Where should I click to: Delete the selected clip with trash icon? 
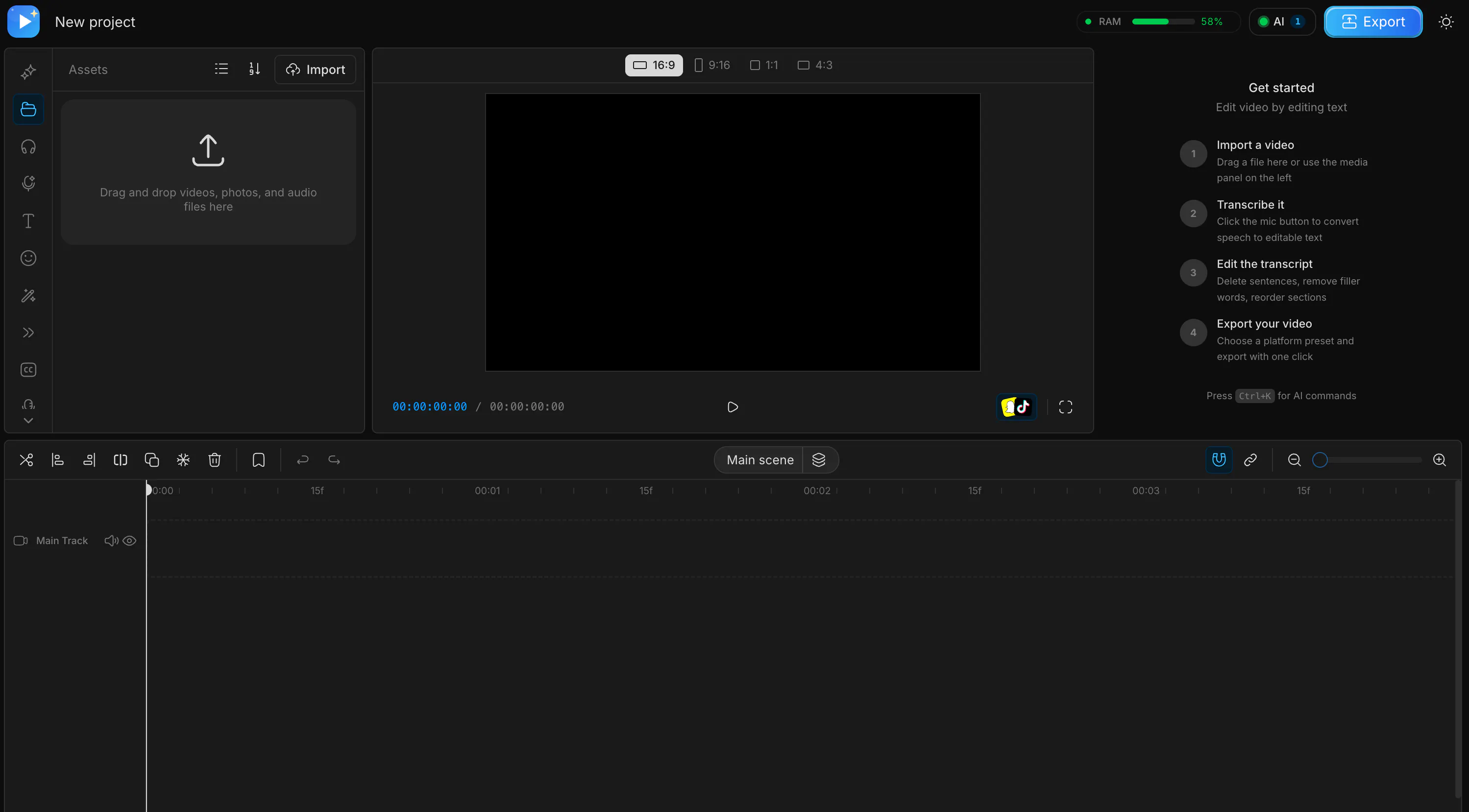point(215,460)
